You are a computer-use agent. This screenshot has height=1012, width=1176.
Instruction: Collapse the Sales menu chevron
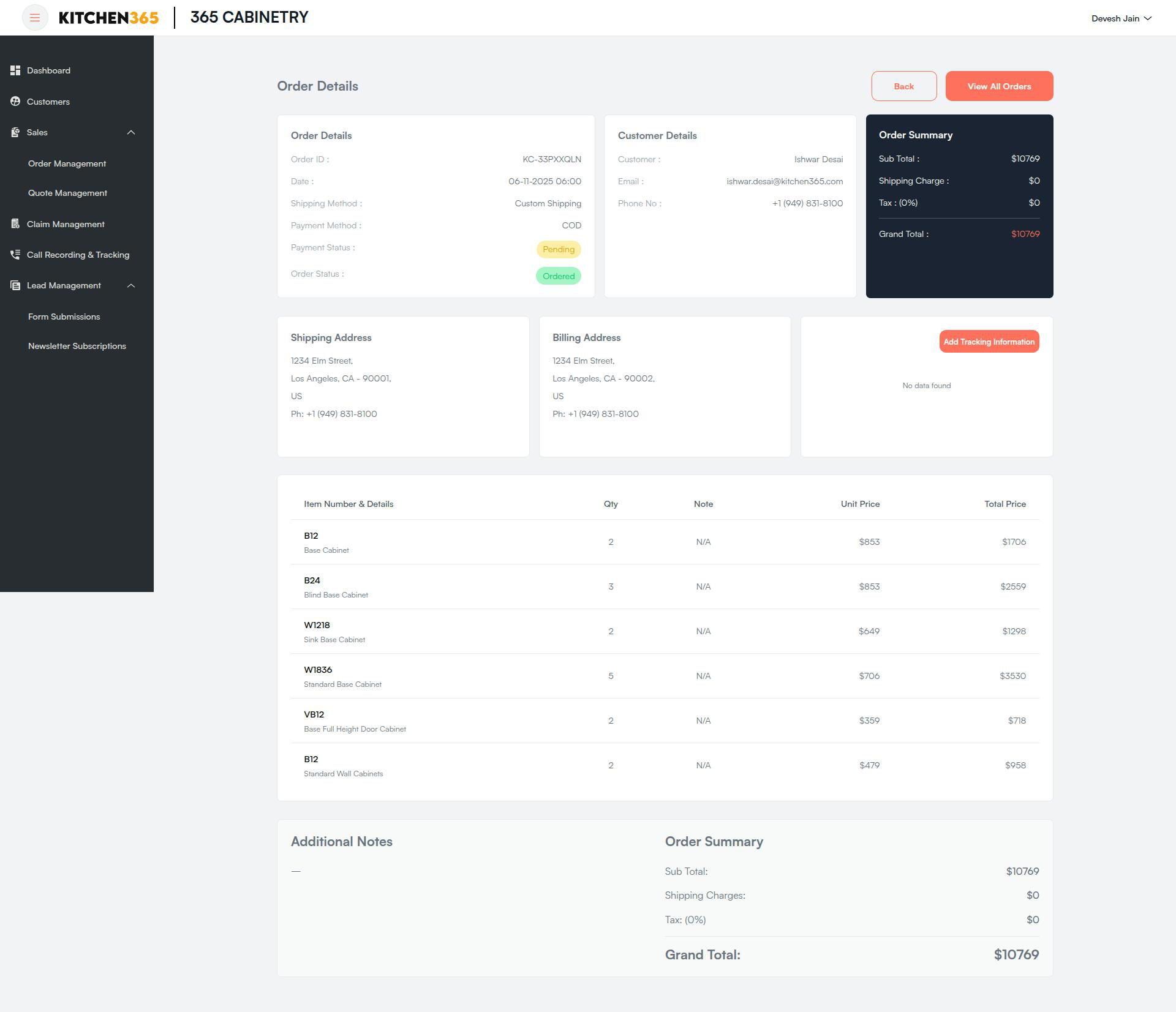[x=131, y=132]
